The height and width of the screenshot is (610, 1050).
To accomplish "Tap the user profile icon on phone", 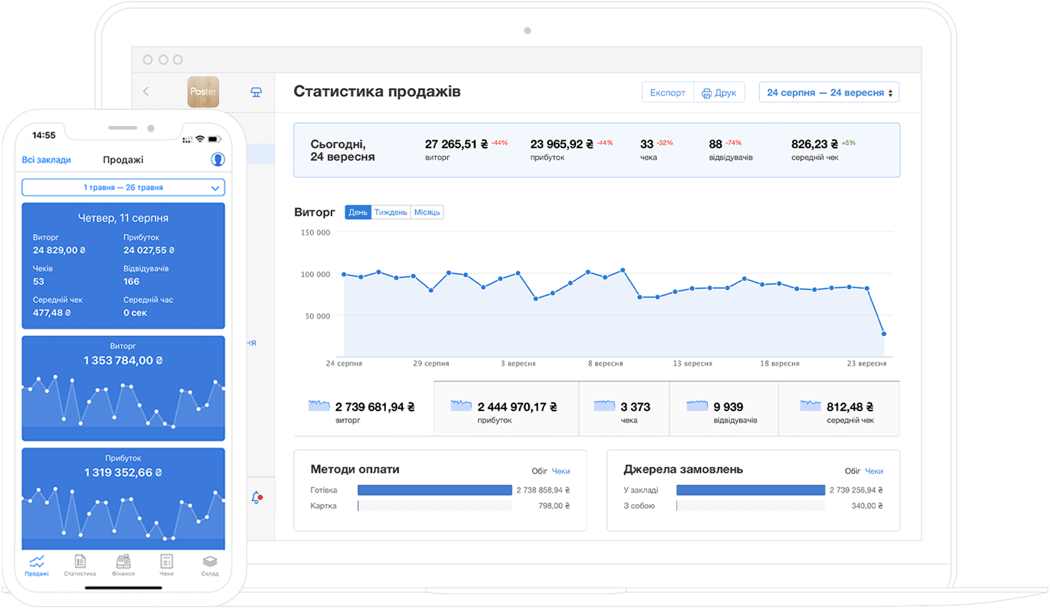I will (x=217, y=160).
